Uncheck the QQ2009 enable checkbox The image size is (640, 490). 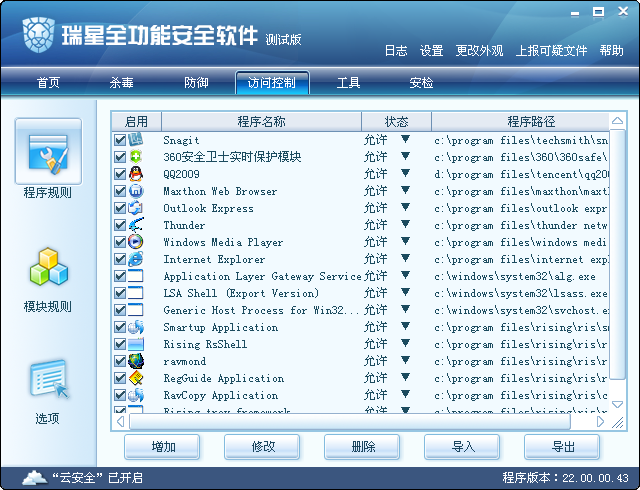point(120,174)
